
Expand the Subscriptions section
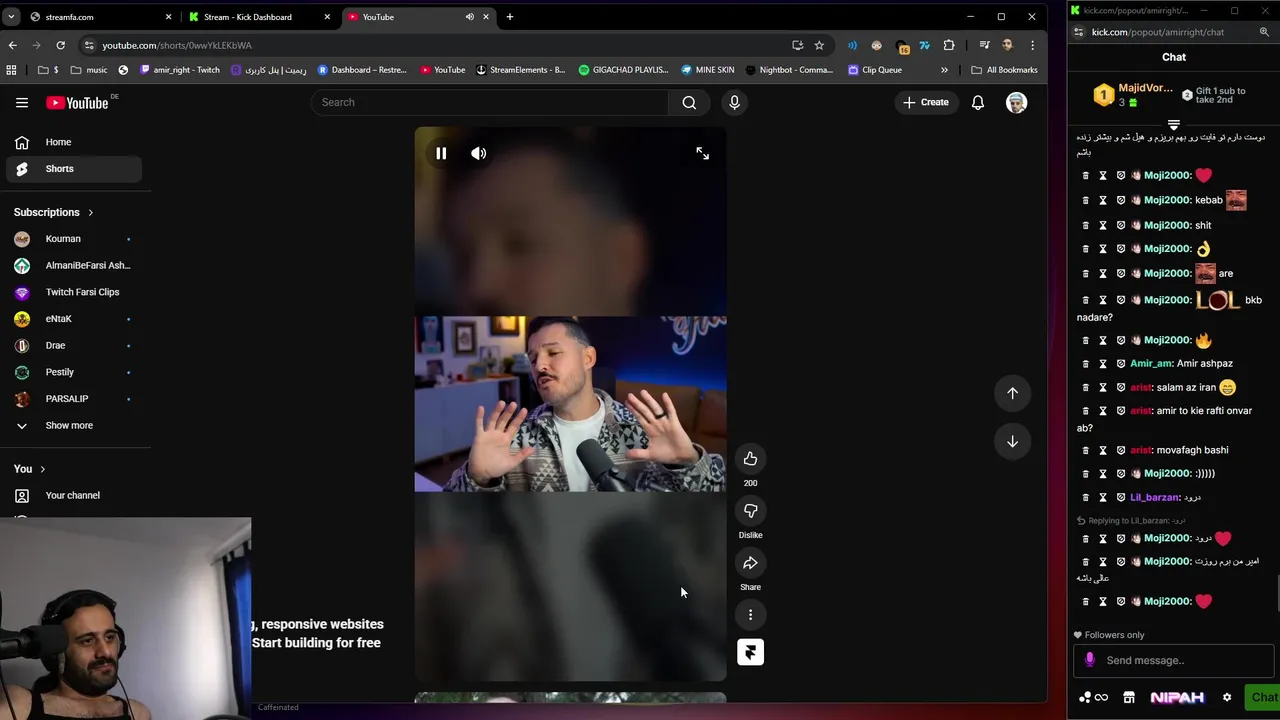point(53,212)
